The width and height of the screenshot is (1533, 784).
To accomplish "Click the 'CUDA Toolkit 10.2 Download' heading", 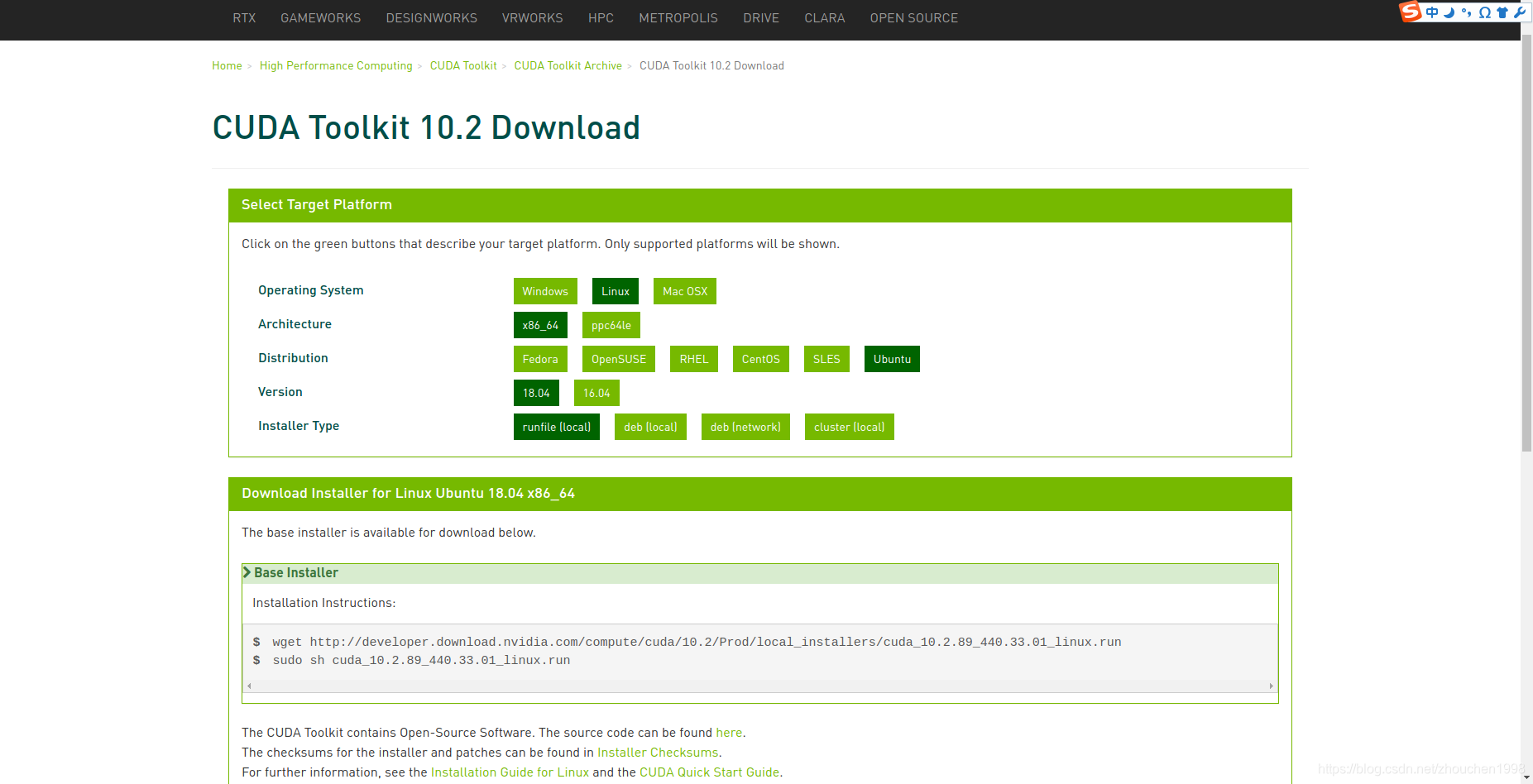I will pyautogui.click(x=426, y=127).
